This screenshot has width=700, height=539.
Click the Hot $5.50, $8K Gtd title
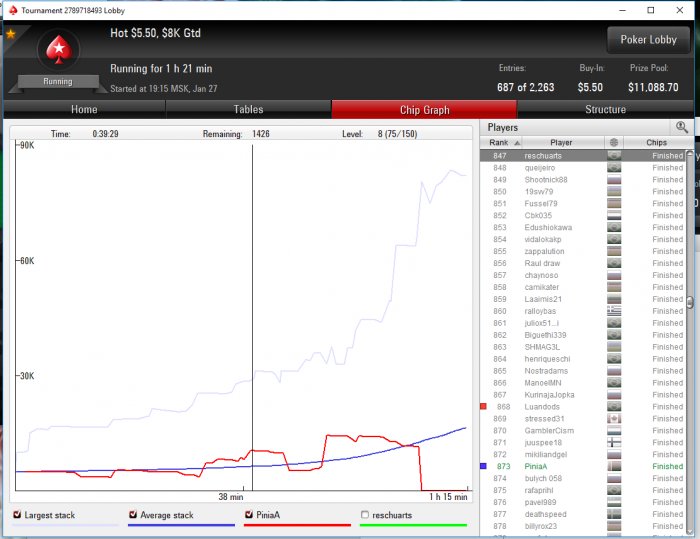(155, 33)
